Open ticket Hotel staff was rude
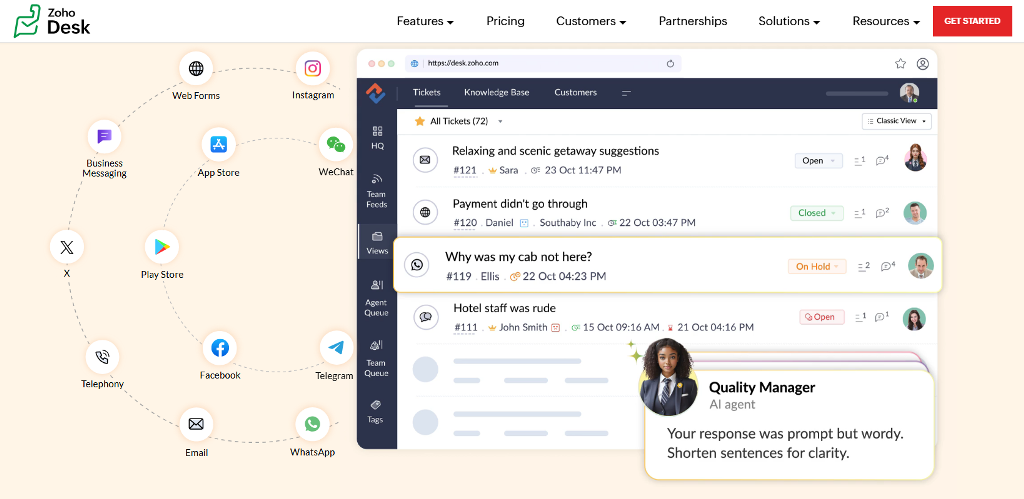The width and height of the screenshot is (1024, 499). pos(504,308)
